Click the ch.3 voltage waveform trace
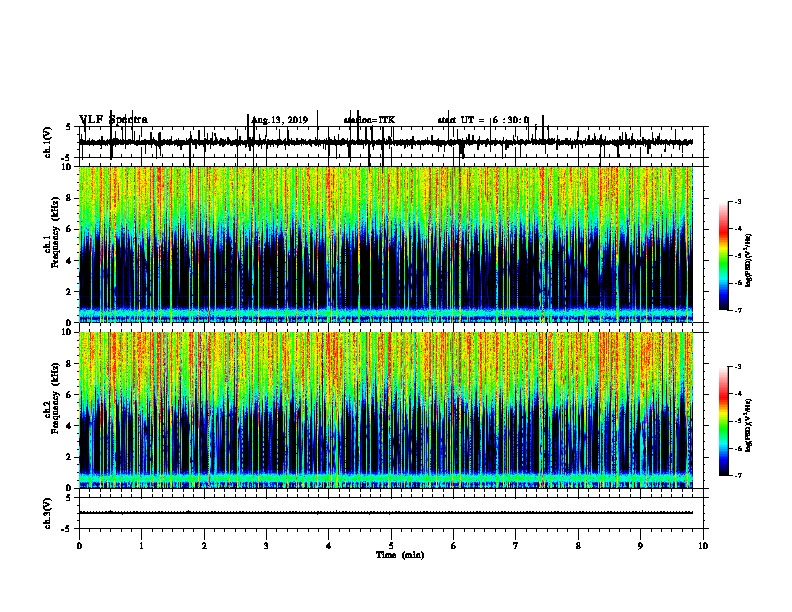The height and width of the screenshot is (612, 792). pos(386,513)
